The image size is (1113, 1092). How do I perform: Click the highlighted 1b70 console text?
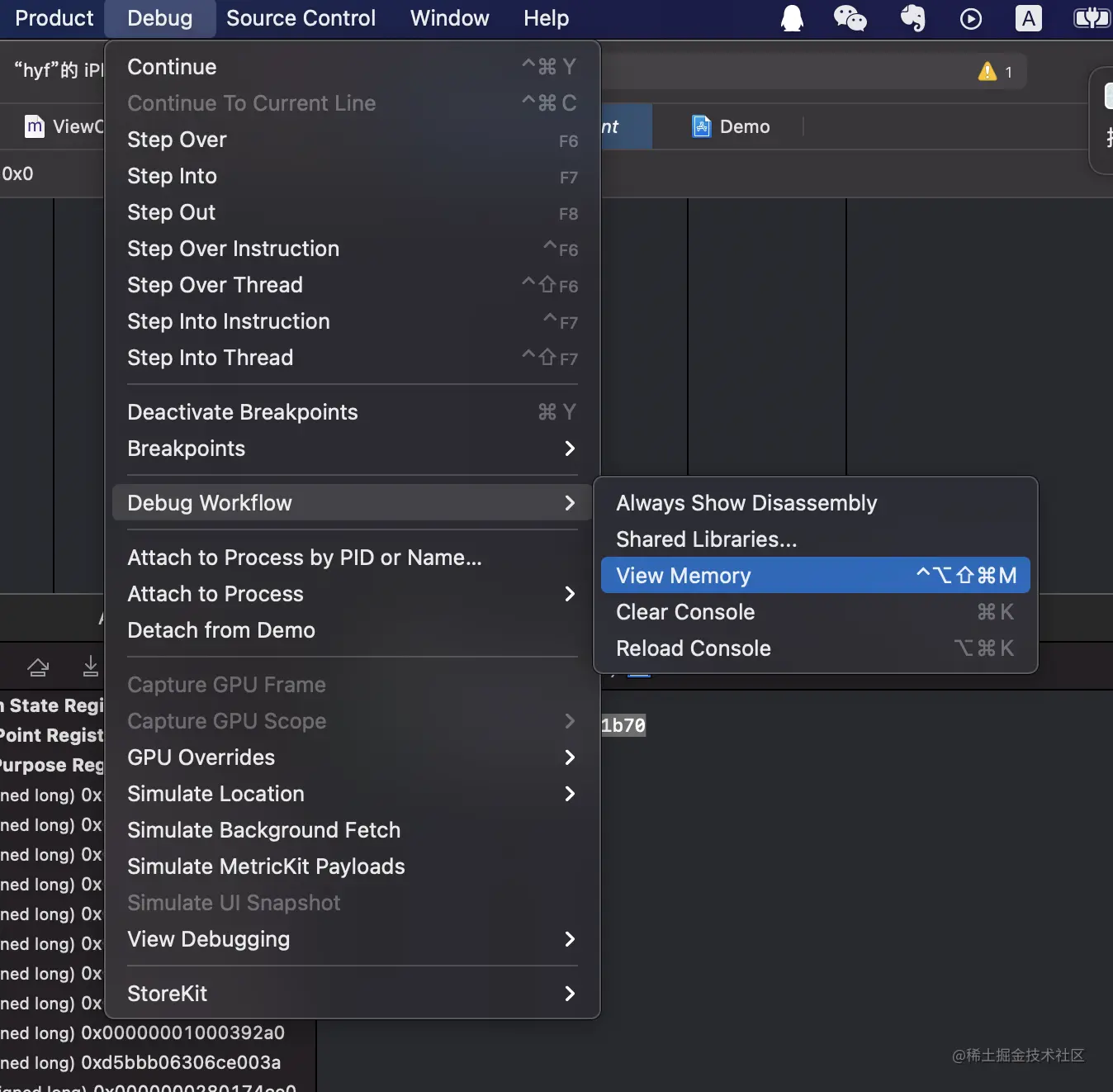pos(623,725)
